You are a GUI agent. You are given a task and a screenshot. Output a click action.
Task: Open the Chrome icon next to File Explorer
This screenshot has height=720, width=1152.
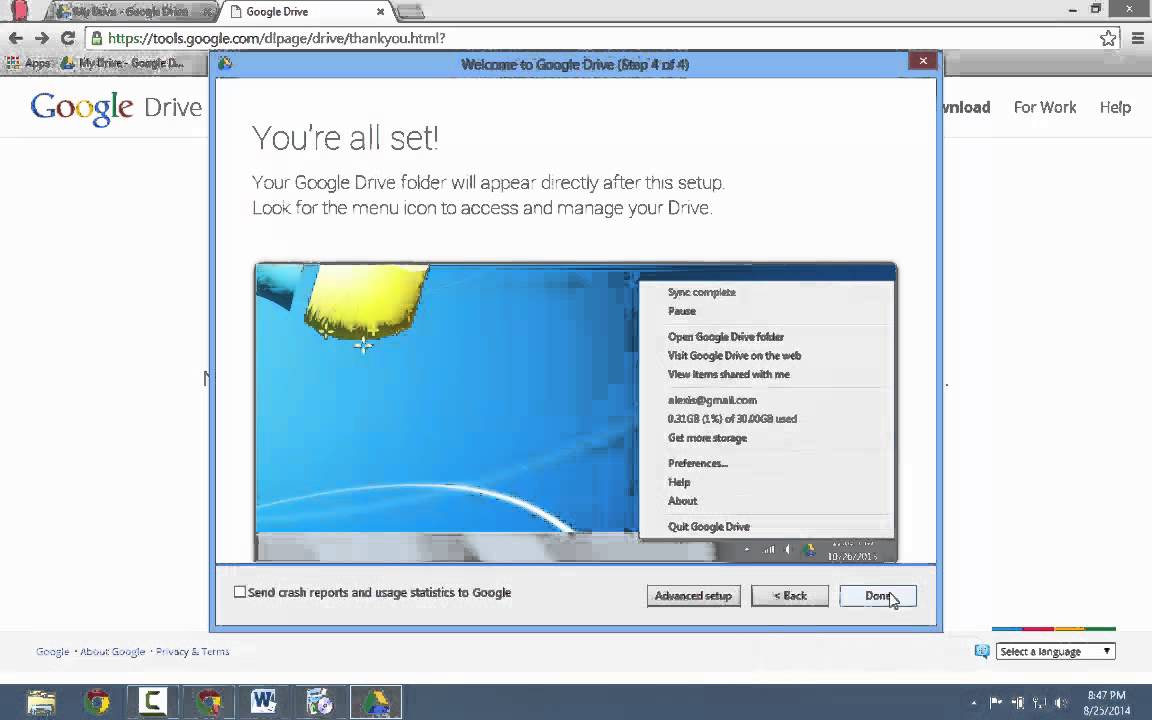coord(96,702)
